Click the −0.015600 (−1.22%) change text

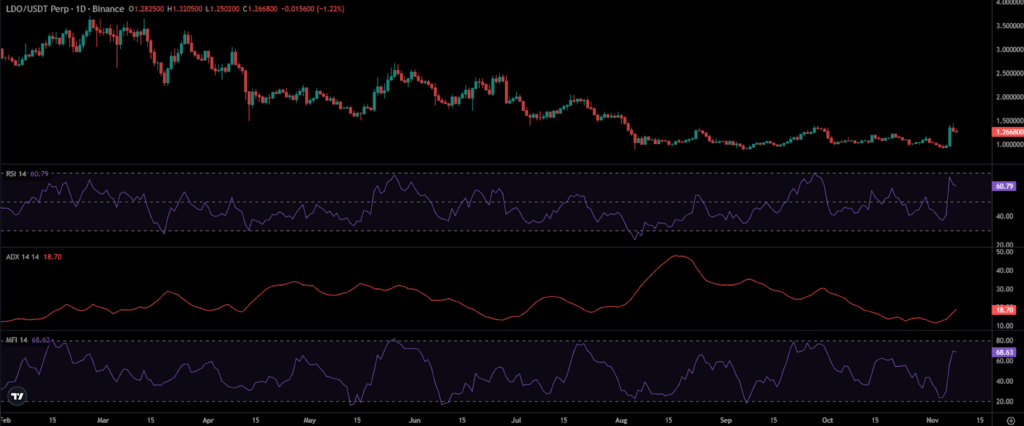click(x=312, y=9)
